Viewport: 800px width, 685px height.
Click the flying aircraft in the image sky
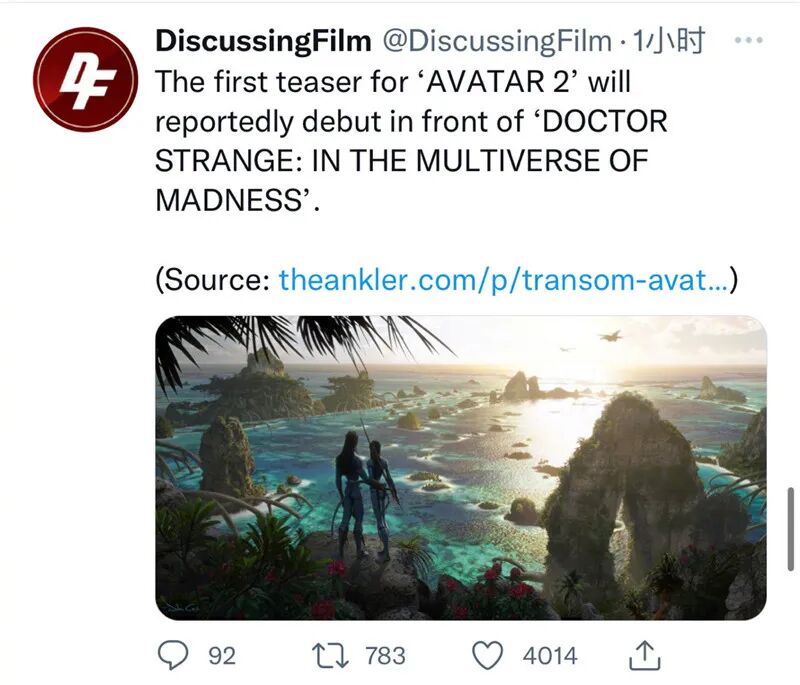611,336
